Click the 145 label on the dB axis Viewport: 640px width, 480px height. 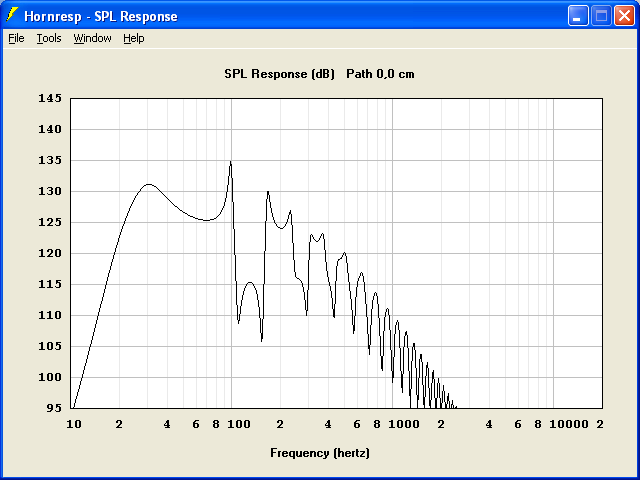click(50, 99)
